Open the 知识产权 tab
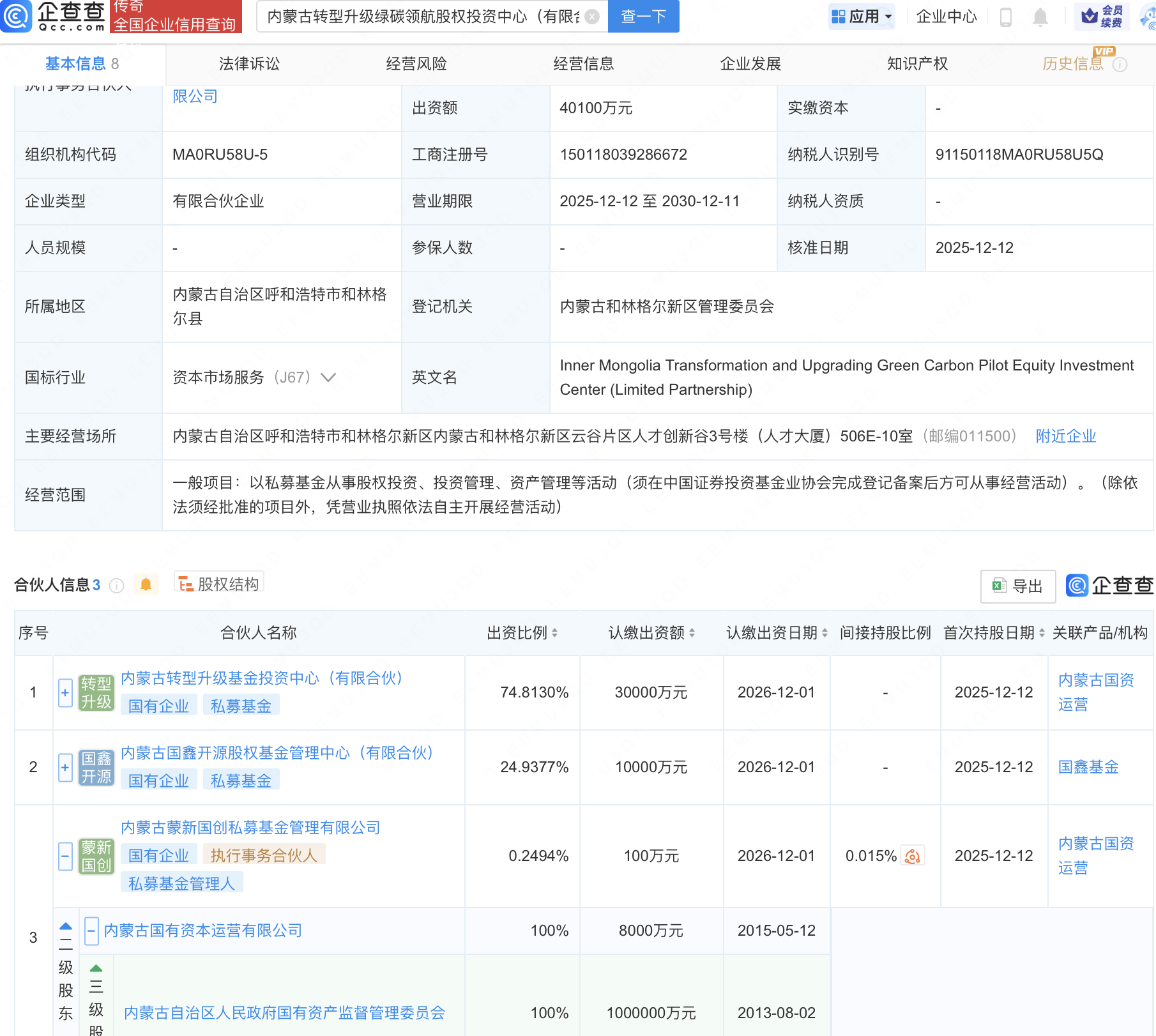 (917, 64)
